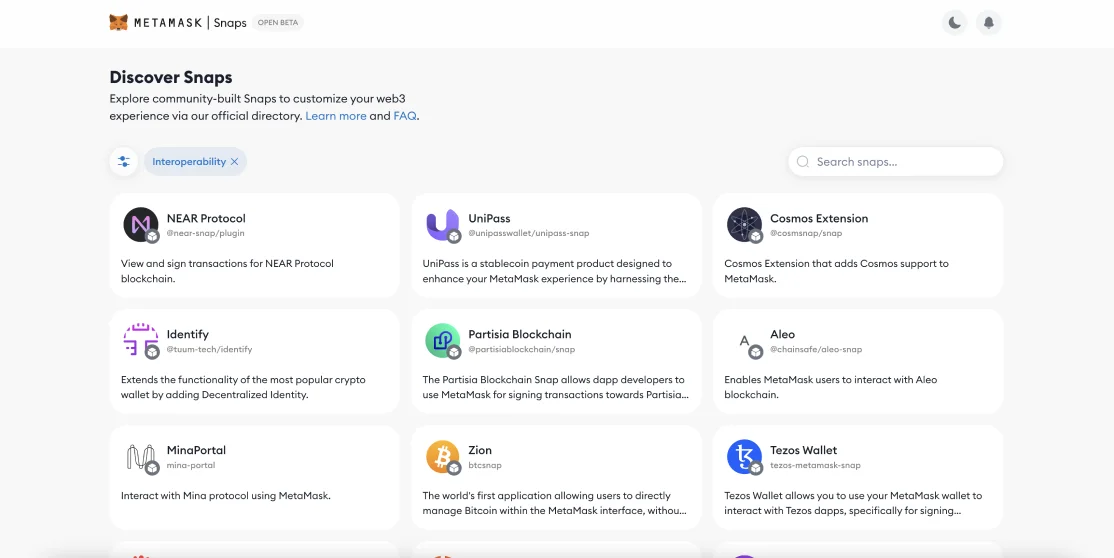This screenshot has width=1114, height=558.
Task: Click the search magnifier icon
Action: [803, 161]
